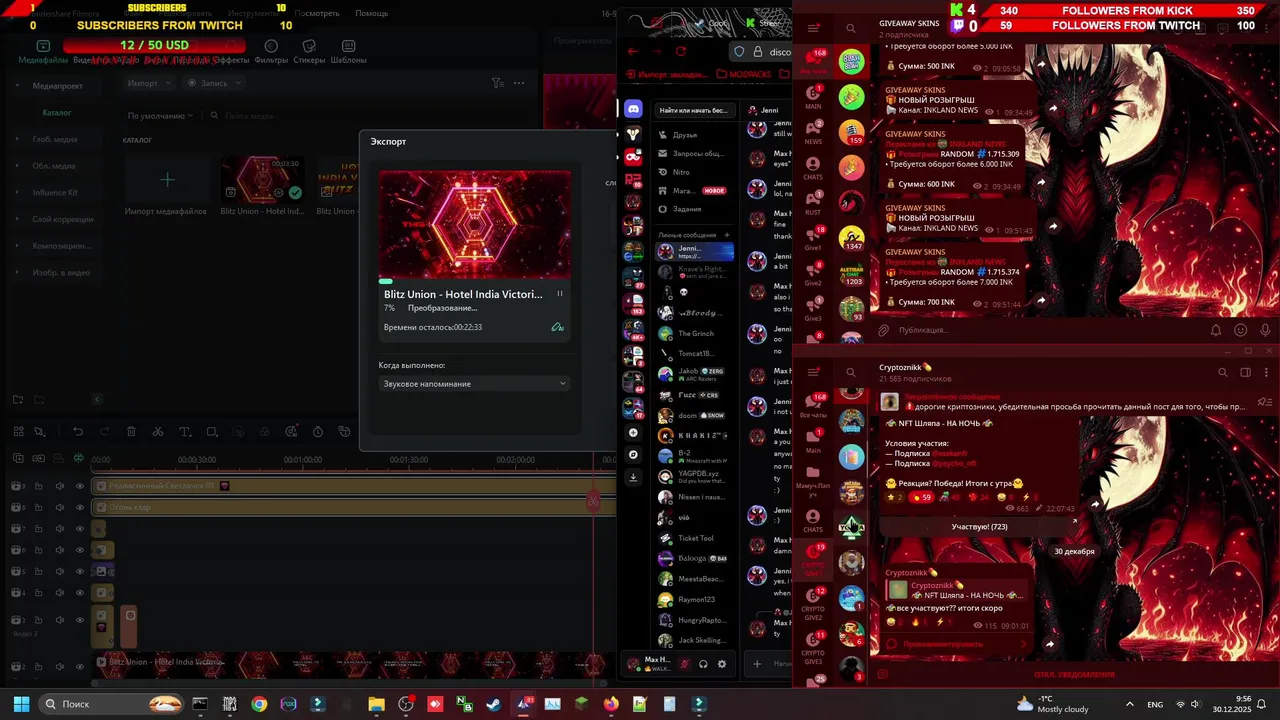Switch to the Медиафайлы tab
The image size is (1280, 720).
click(43, 52)
